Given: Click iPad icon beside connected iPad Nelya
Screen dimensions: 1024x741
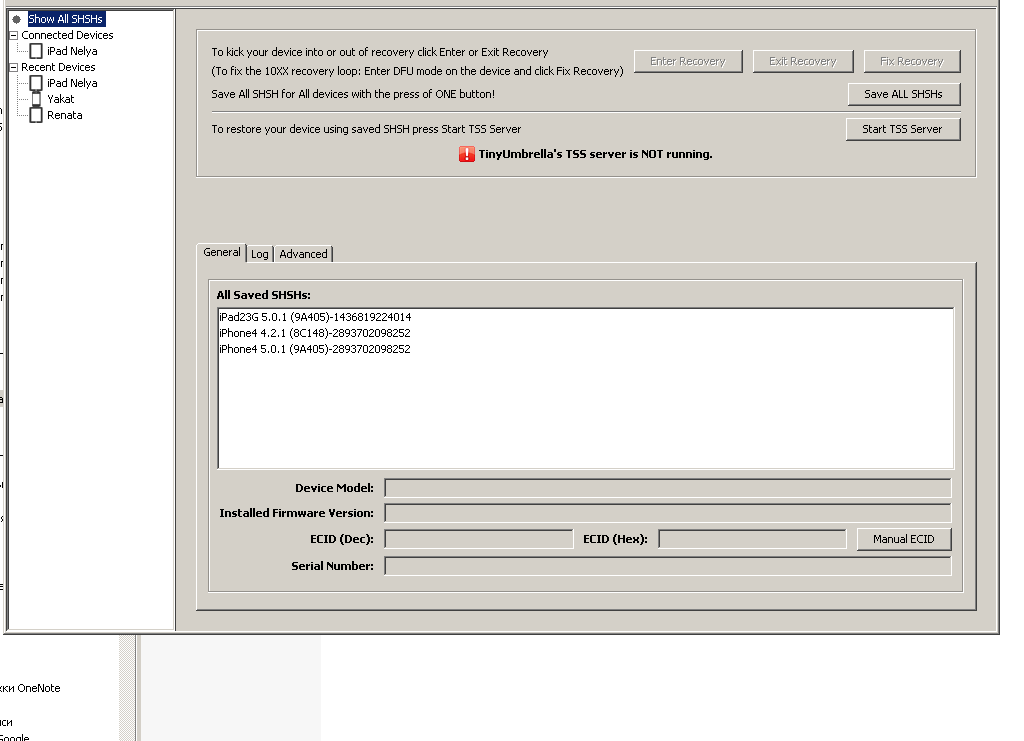Looking at the screenshot, I should coord(37,51).
